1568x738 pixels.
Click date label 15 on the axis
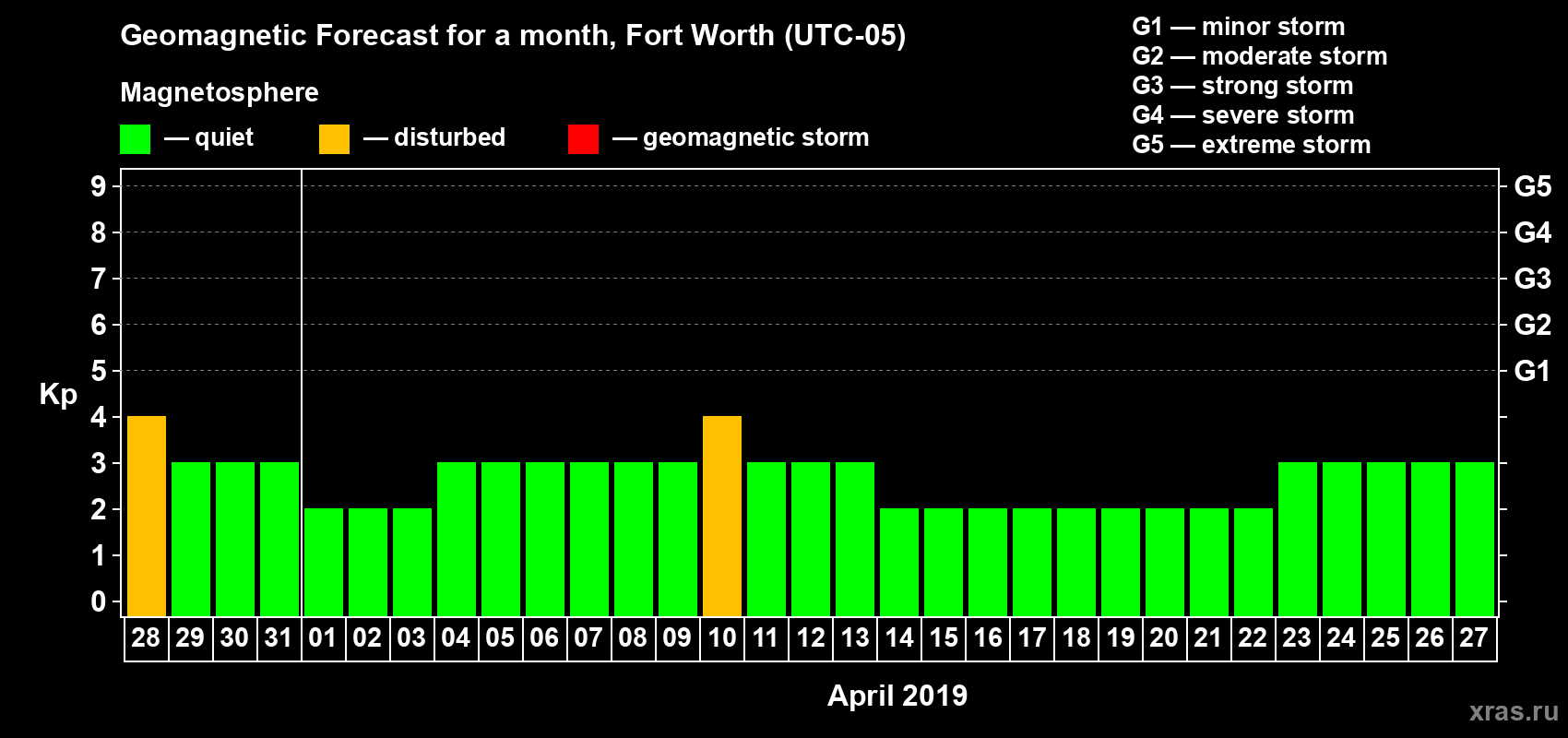pyautogui.click(x=944, y=638)
